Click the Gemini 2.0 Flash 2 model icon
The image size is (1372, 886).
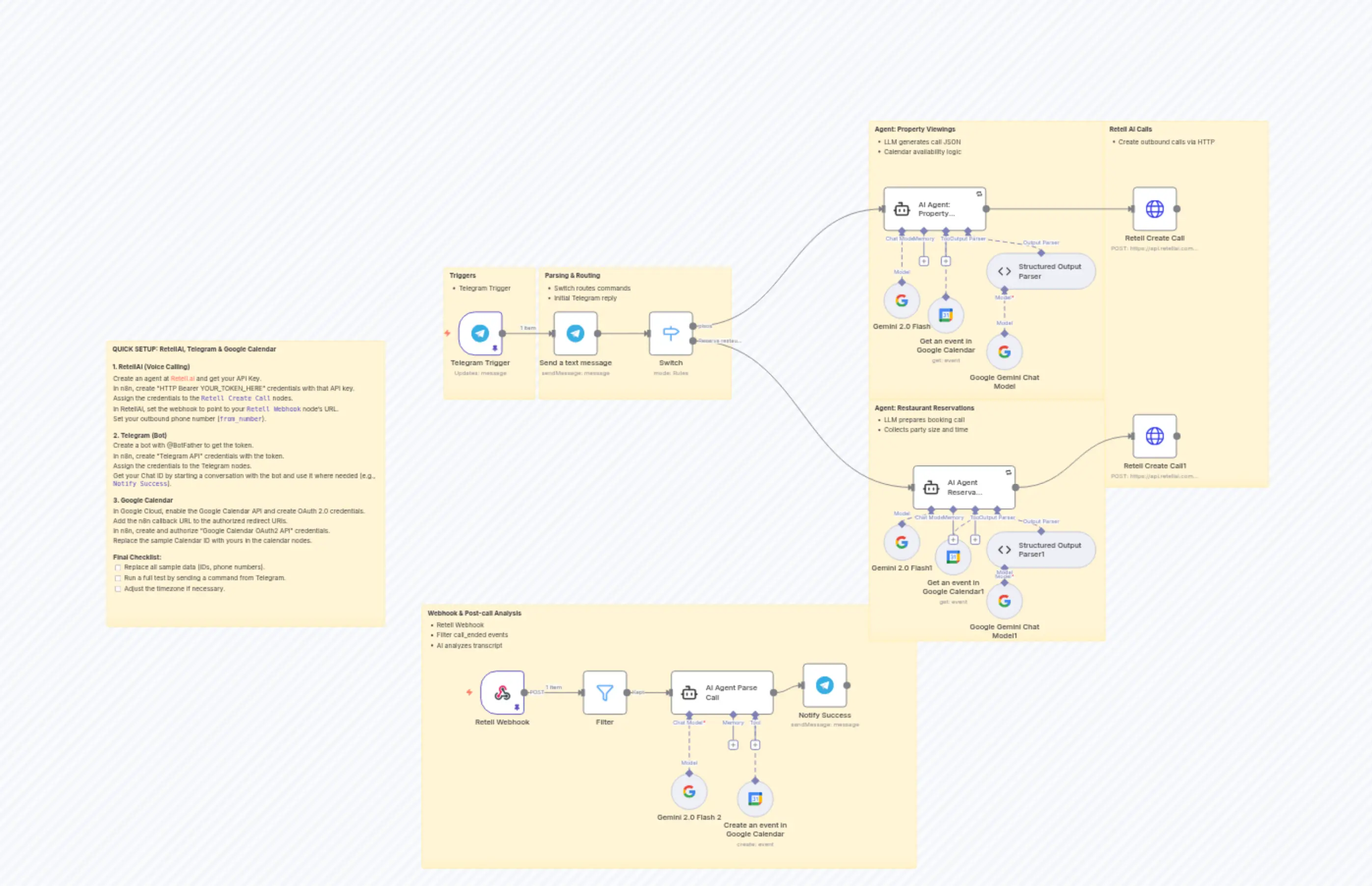(x=689, y=792)
